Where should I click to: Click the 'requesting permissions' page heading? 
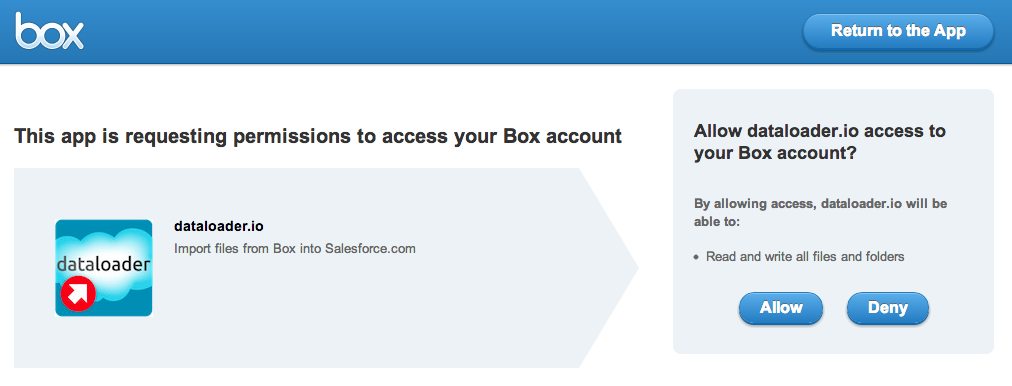click(x=318, y=136)
